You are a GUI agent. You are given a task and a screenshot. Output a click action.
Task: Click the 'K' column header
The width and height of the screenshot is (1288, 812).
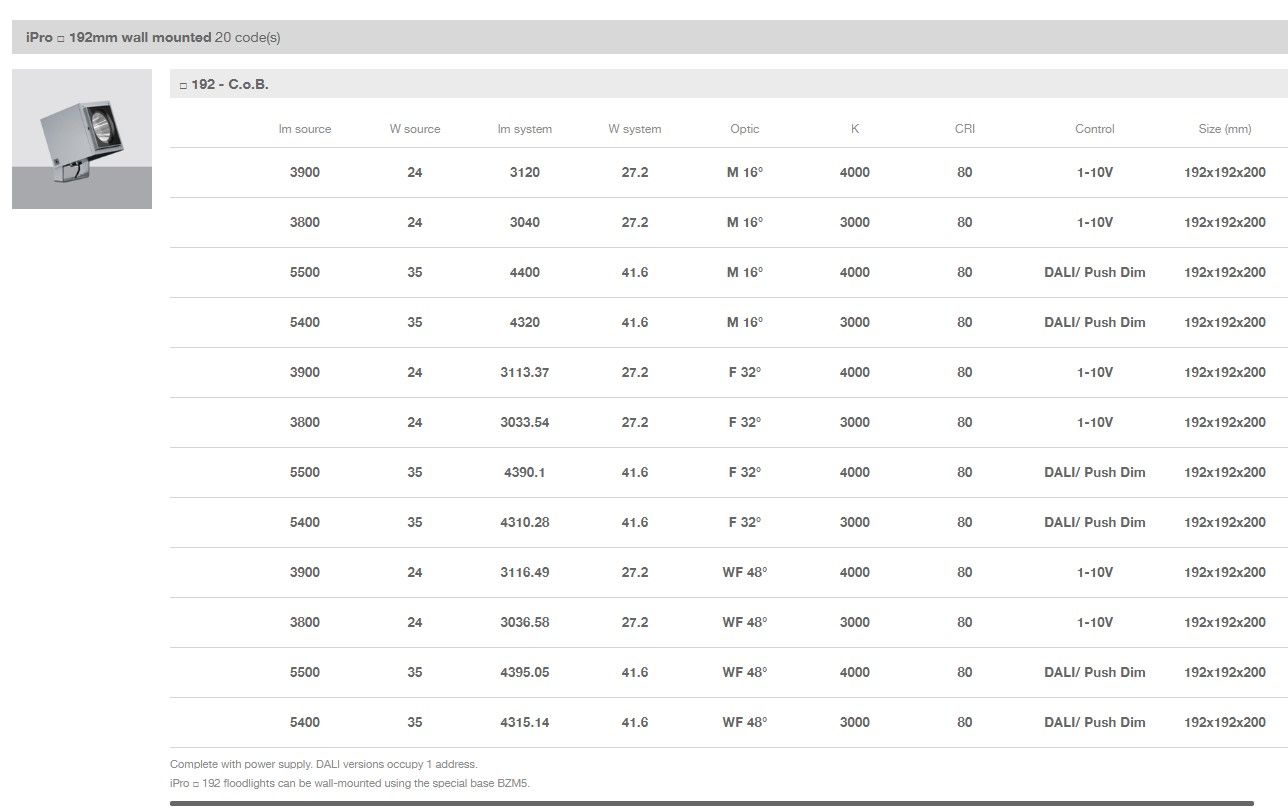[855, 129]
